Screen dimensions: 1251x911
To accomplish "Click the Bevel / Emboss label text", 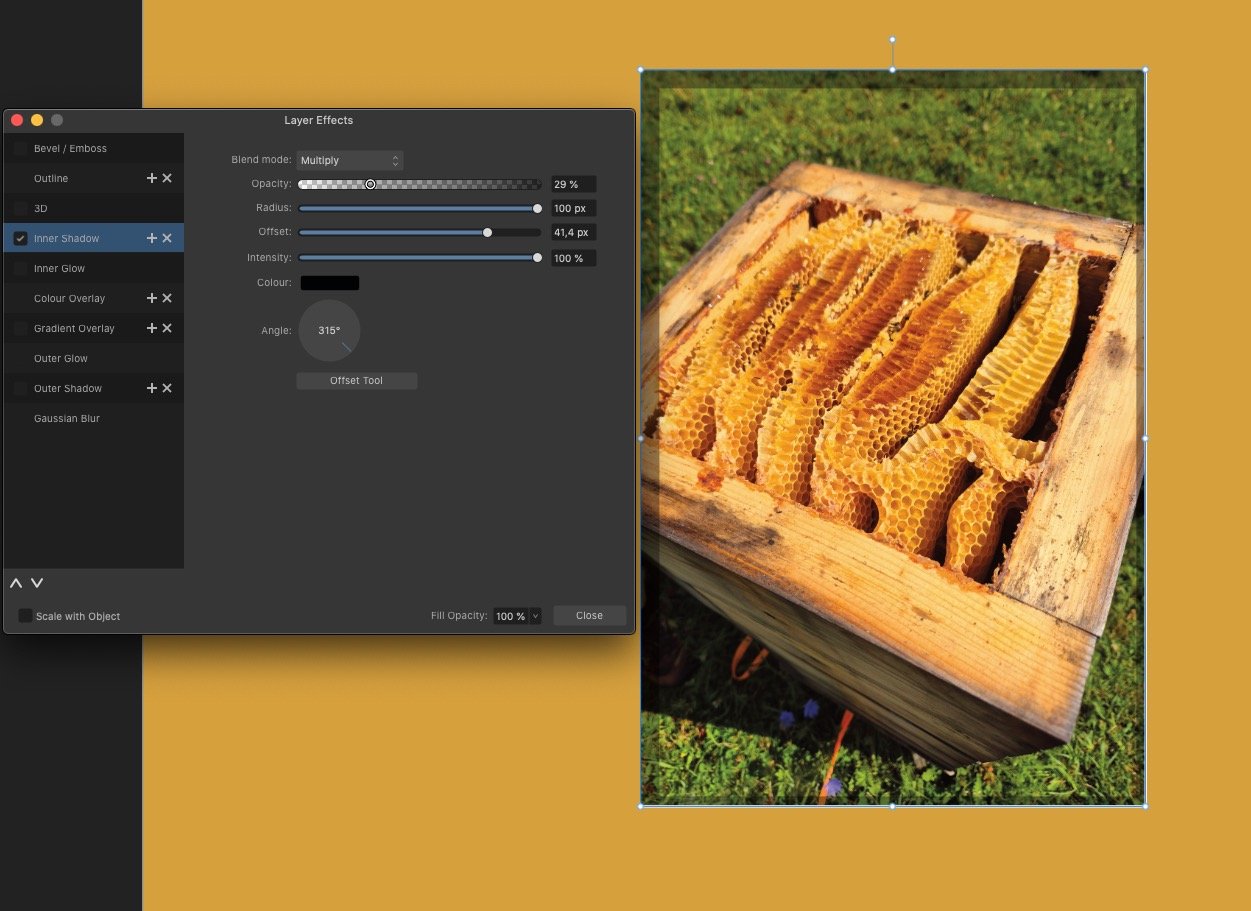I will [70, 148].
